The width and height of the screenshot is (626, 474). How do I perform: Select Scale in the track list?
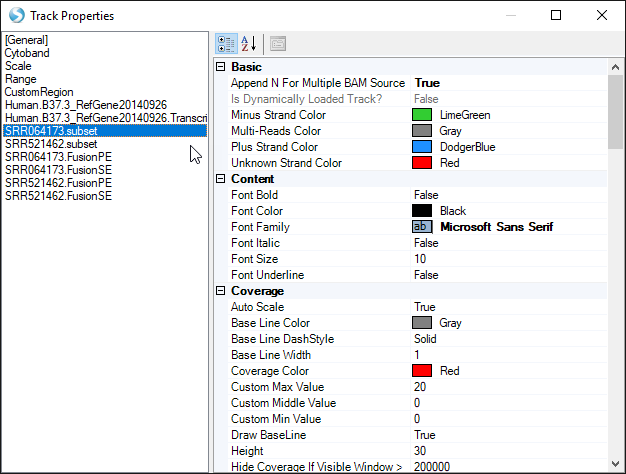coord(105,66)
